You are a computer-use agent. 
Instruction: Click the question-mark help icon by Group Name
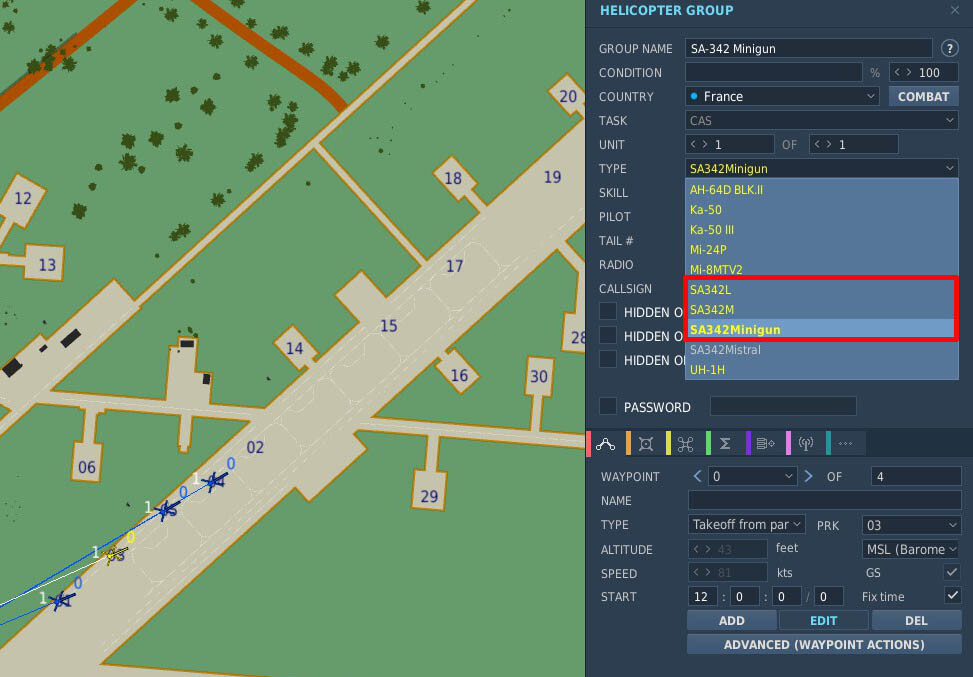949,48
